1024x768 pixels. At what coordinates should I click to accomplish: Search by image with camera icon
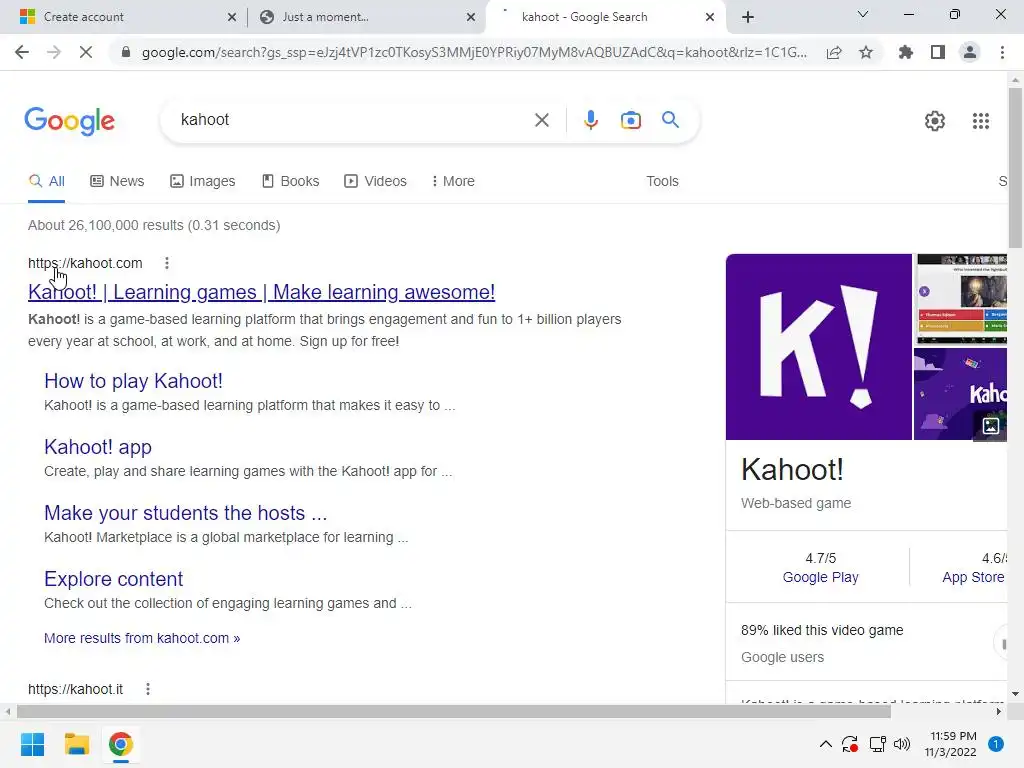point(631,120)
